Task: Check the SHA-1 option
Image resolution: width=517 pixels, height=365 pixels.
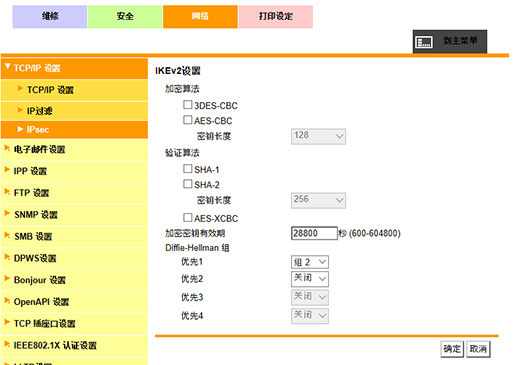Action: click(x=188, y=169)
